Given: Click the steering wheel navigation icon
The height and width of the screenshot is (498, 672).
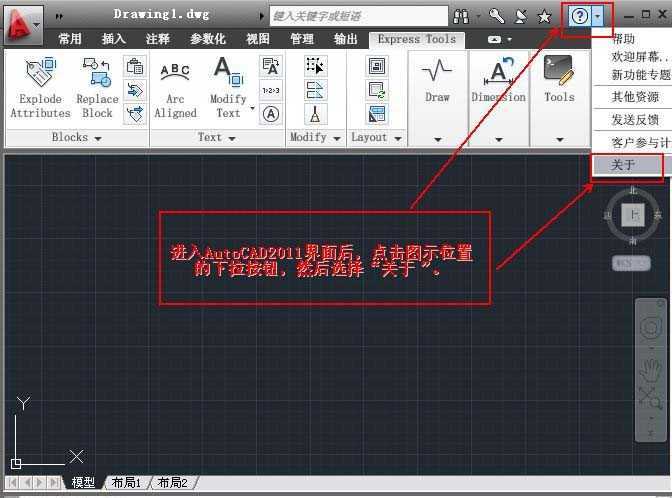Looking at the screenshot, I should pyautogui.click(x=651, y=329).
